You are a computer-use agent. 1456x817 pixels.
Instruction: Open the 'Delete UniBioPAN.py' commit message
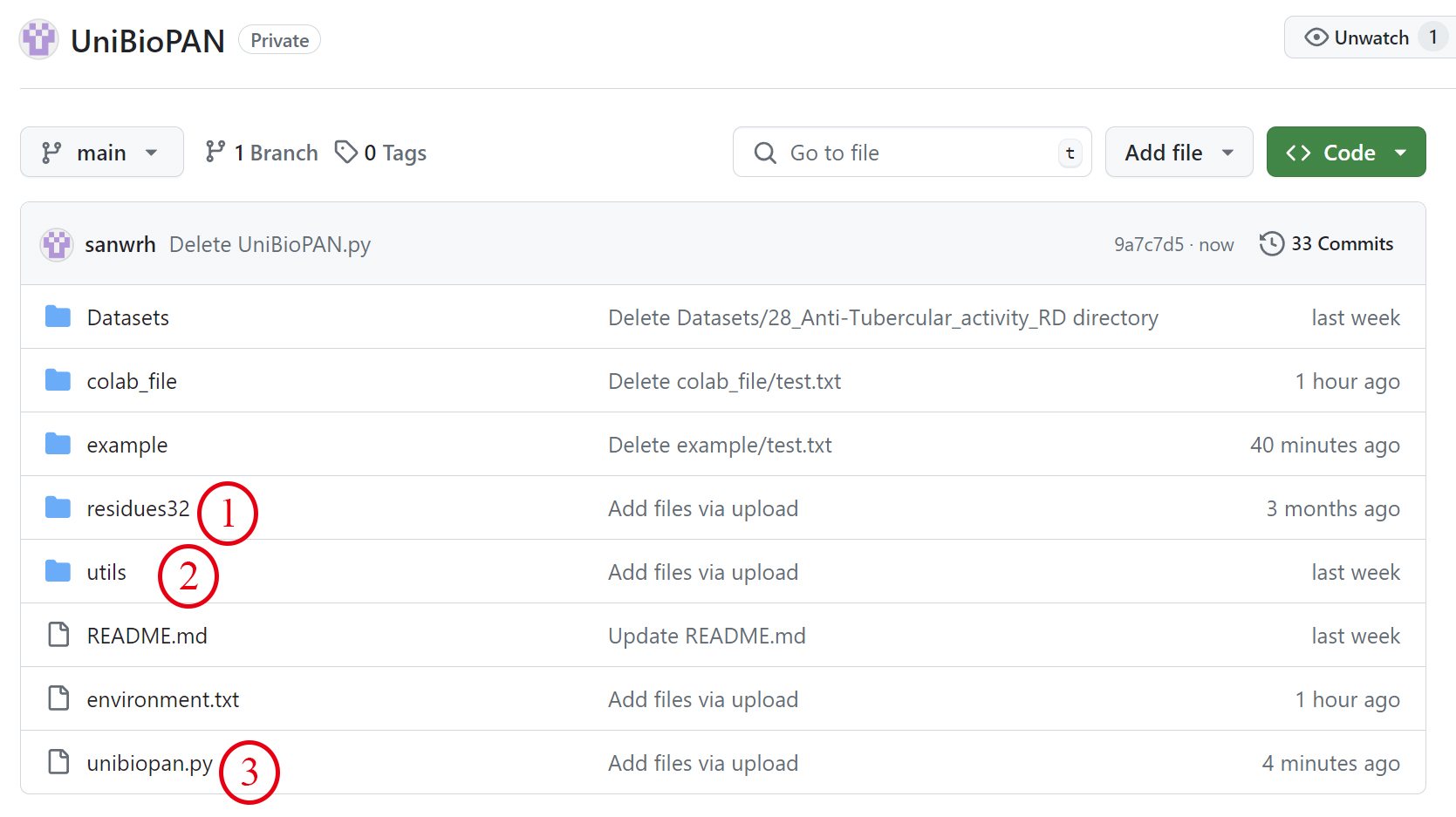[270, 245]
